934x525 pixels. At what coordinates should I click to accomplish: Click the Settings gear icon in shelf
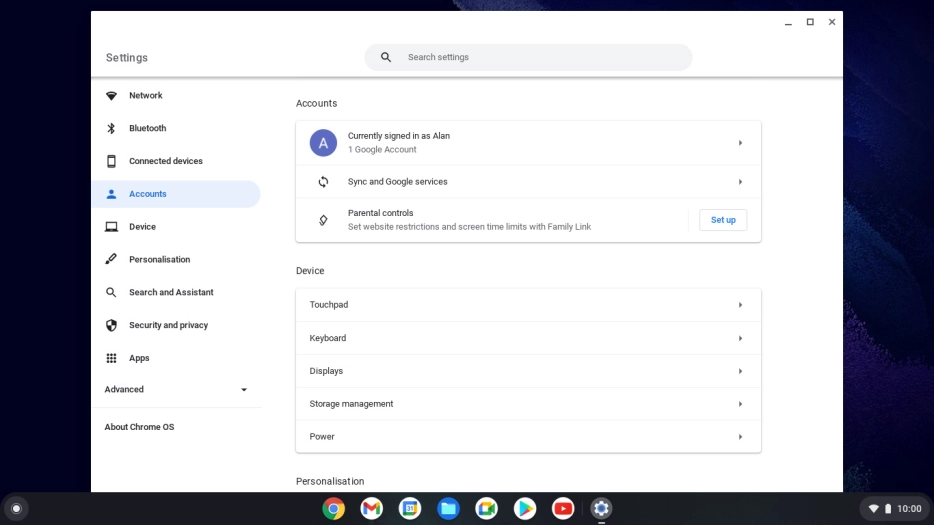coord(601,508)
